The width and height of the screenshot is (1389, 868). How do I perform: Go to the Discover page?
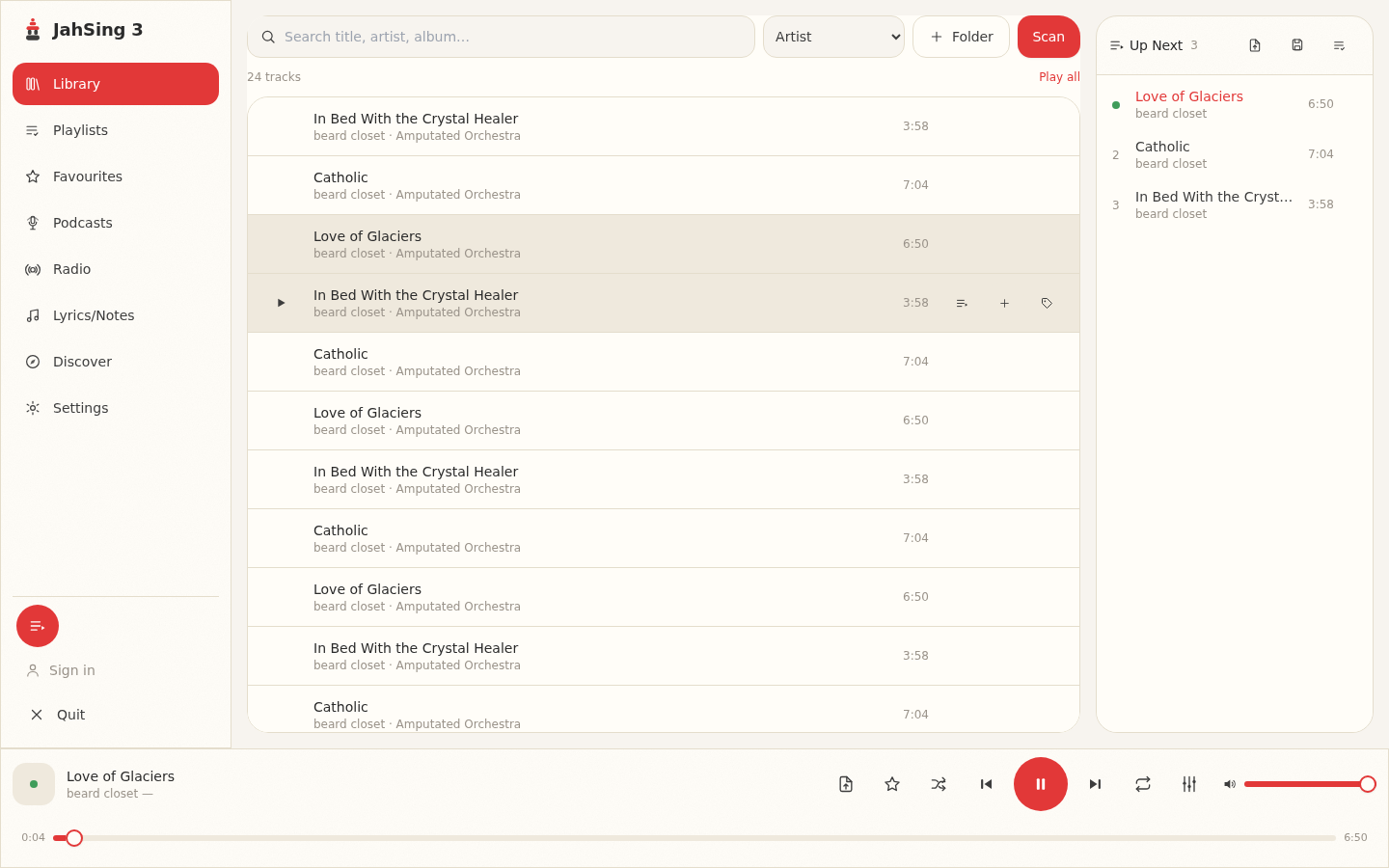116,362
